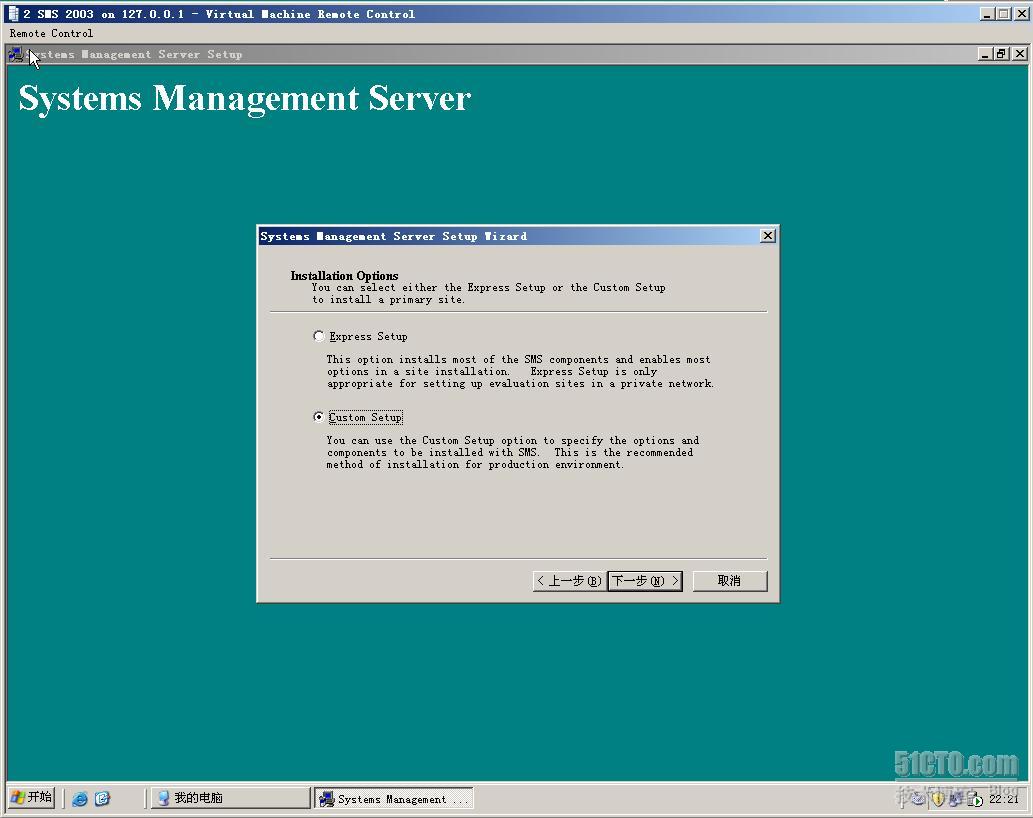Switch to Systems Management taskbar button
The width and height of the screenshot is (1033, 818).
click(393, 798)
